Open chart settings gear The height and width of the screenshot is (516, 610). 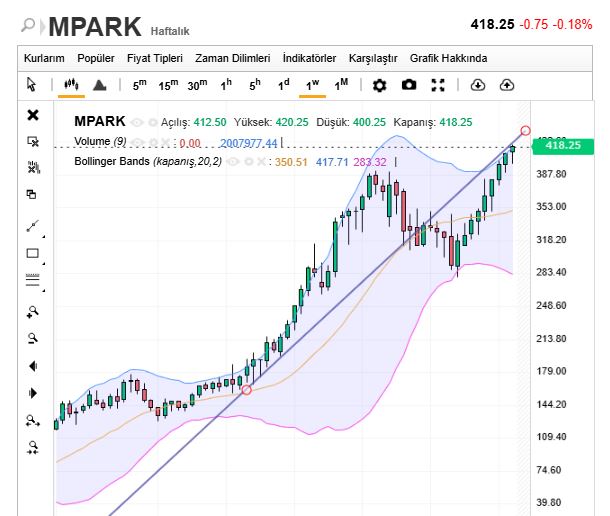click(x=379, y=85)
